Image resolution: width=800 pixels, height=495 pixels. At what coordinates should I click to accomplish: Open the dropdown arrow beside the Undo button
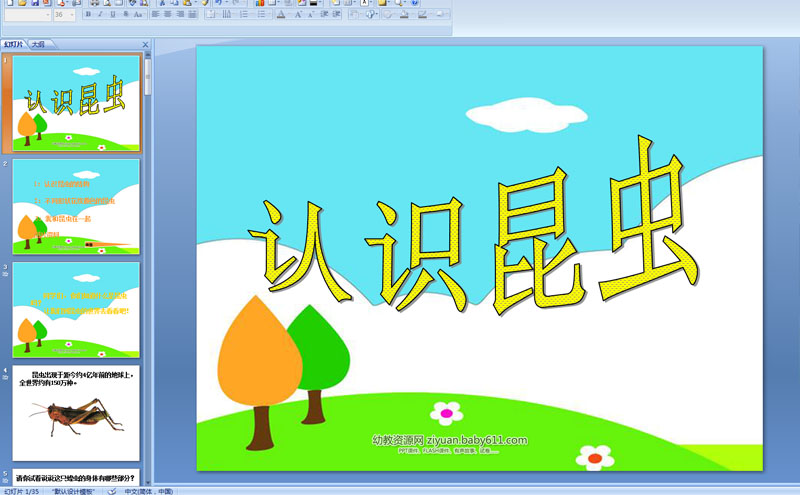(x=228, y=3)
